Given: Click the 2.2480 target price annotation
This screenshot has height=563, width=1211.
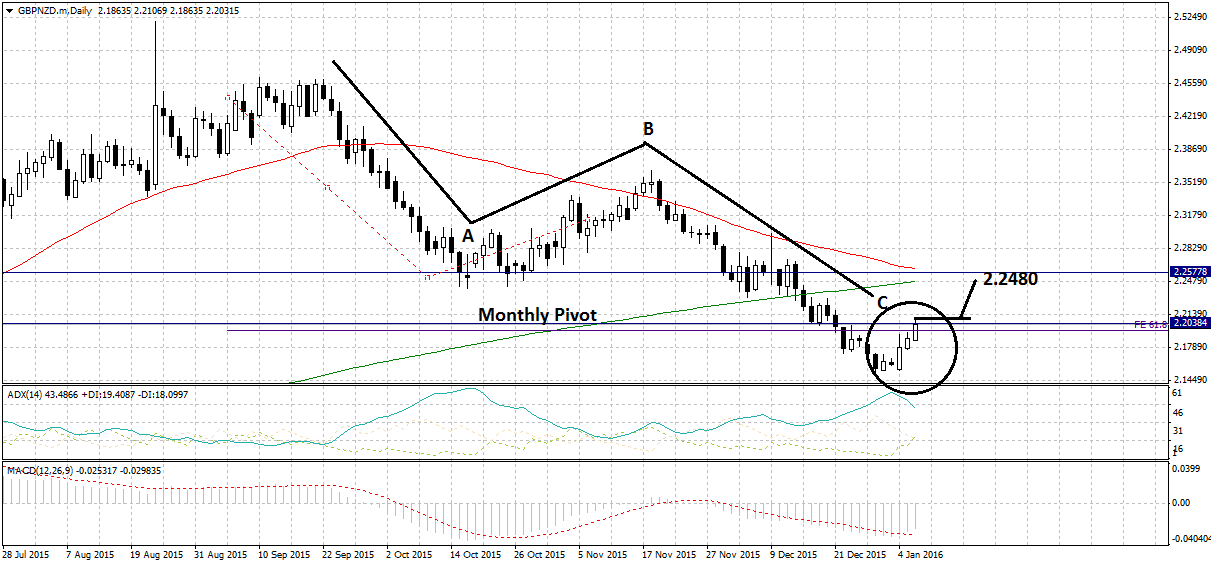Looking at the screenshot, I should 1010,280.
